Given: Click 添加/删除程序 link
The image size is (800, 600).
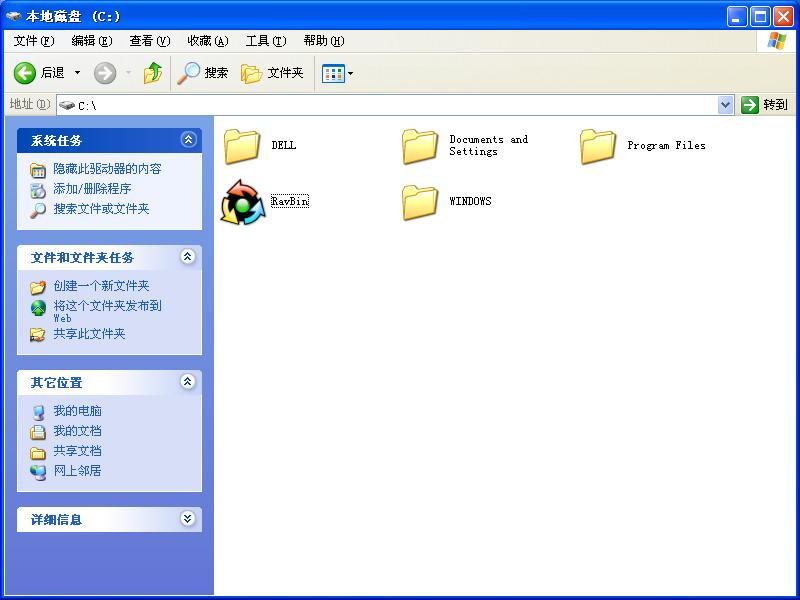Looking at the screenshot, I should 92,189.
